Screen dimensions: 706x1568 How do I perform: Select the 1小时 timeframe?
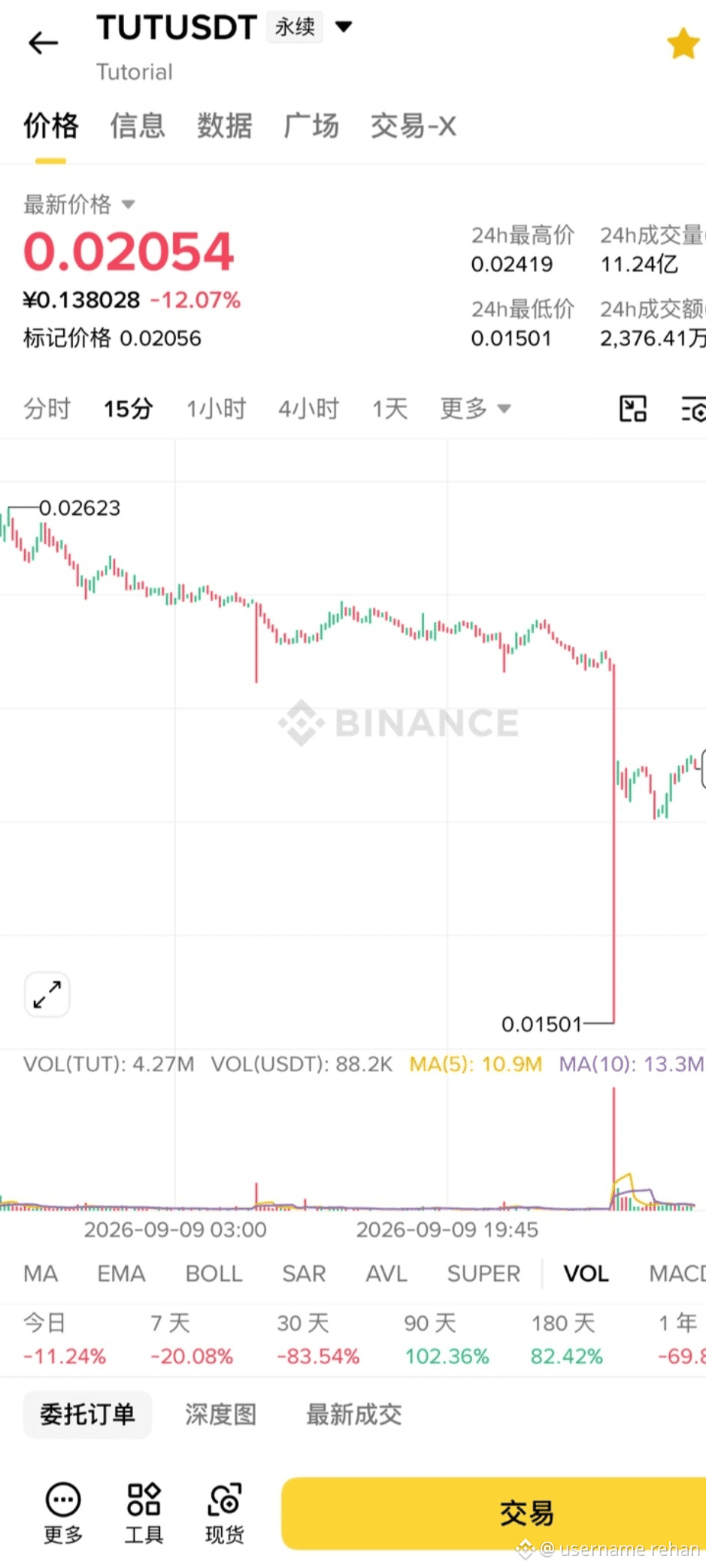(x=217, y=409)
